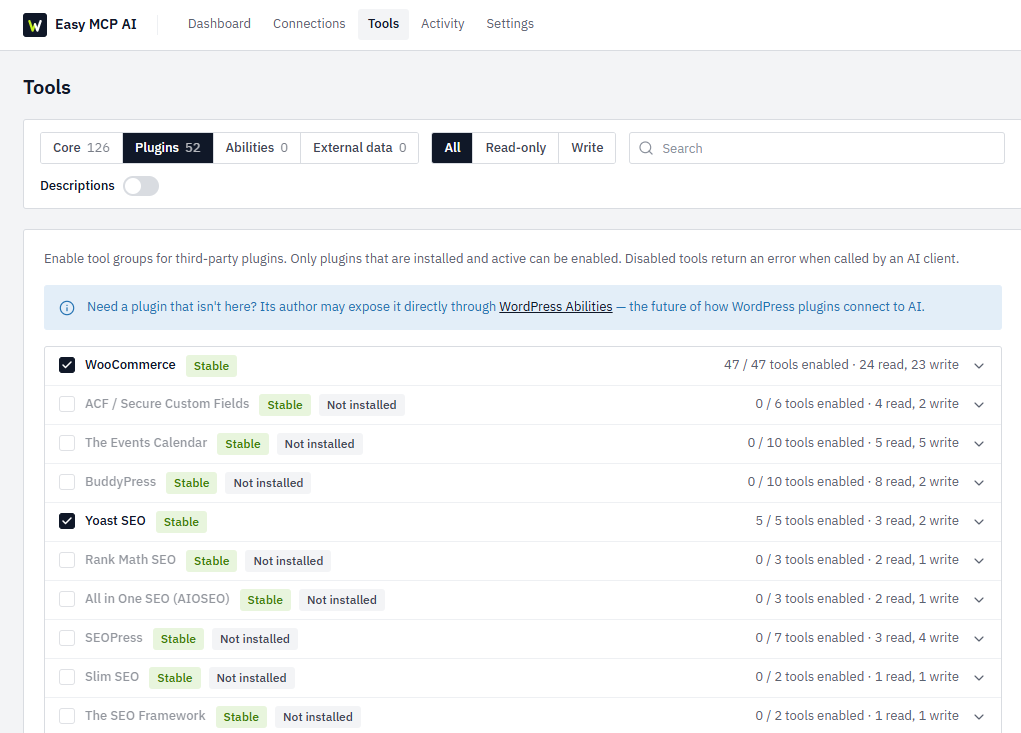
Task: Select the Read-only filter button
Action: 516,148
